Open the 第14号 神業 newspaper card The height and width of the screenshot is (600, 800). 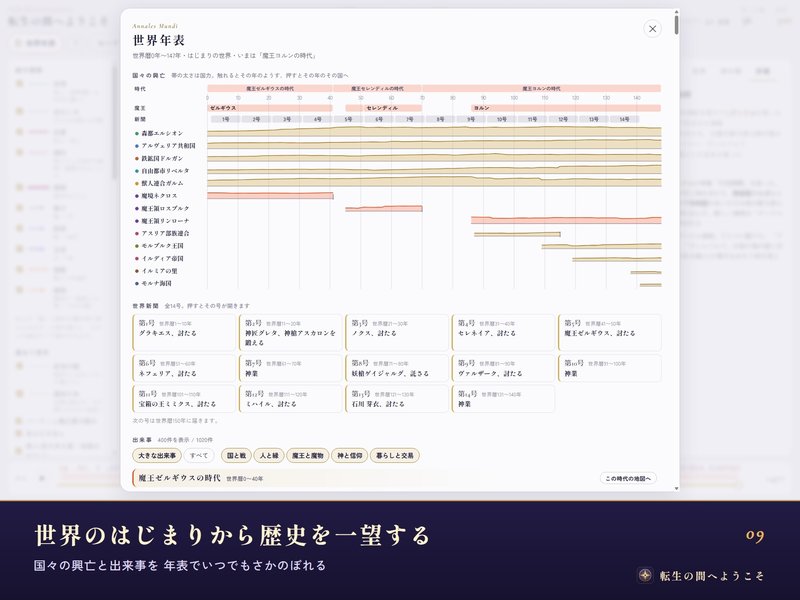click(x=503, y=399)
